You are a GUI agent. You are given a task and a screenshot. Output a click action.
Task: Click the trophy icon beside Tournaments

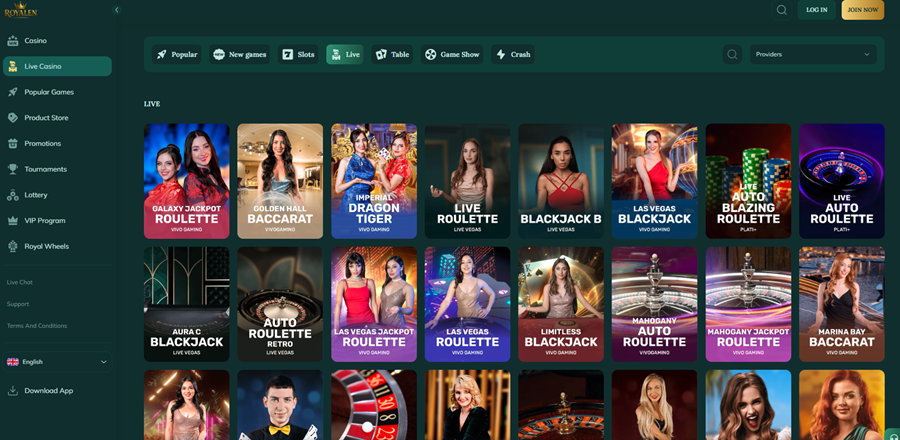(13, 169)
